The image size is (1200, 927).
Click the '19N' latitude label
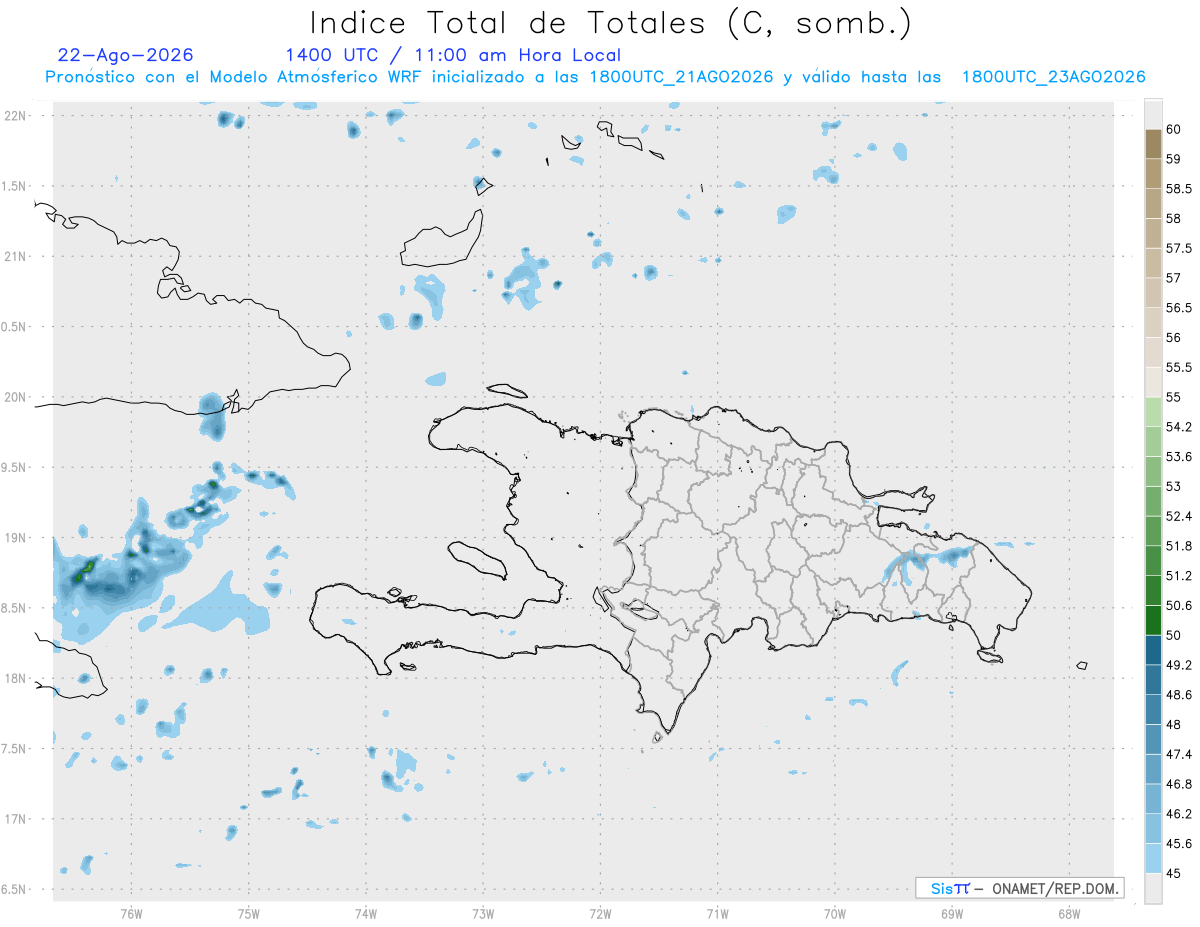point(16,538)
